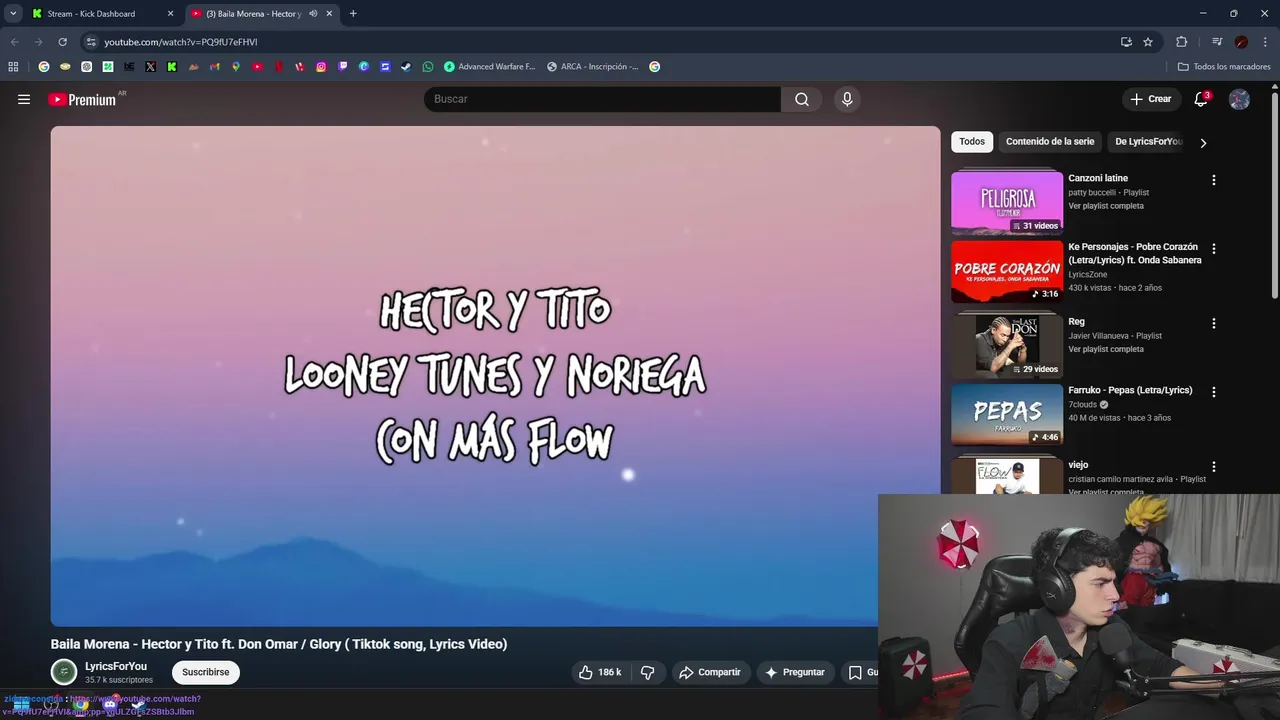The image size is (1280, 720).
Task: Open the YouTube bookmark icon
Action: click(257, 67)
